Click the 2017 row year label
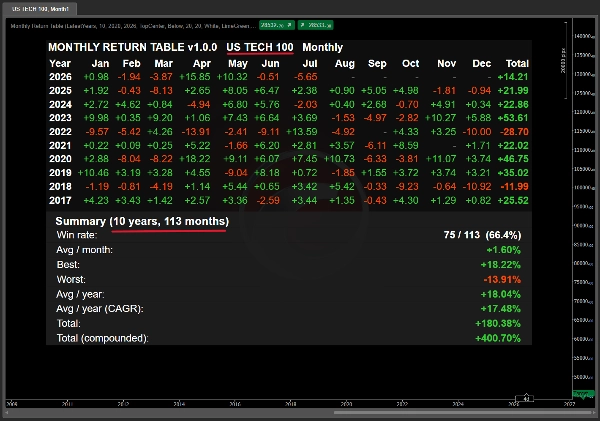 (x=60, y=200)
